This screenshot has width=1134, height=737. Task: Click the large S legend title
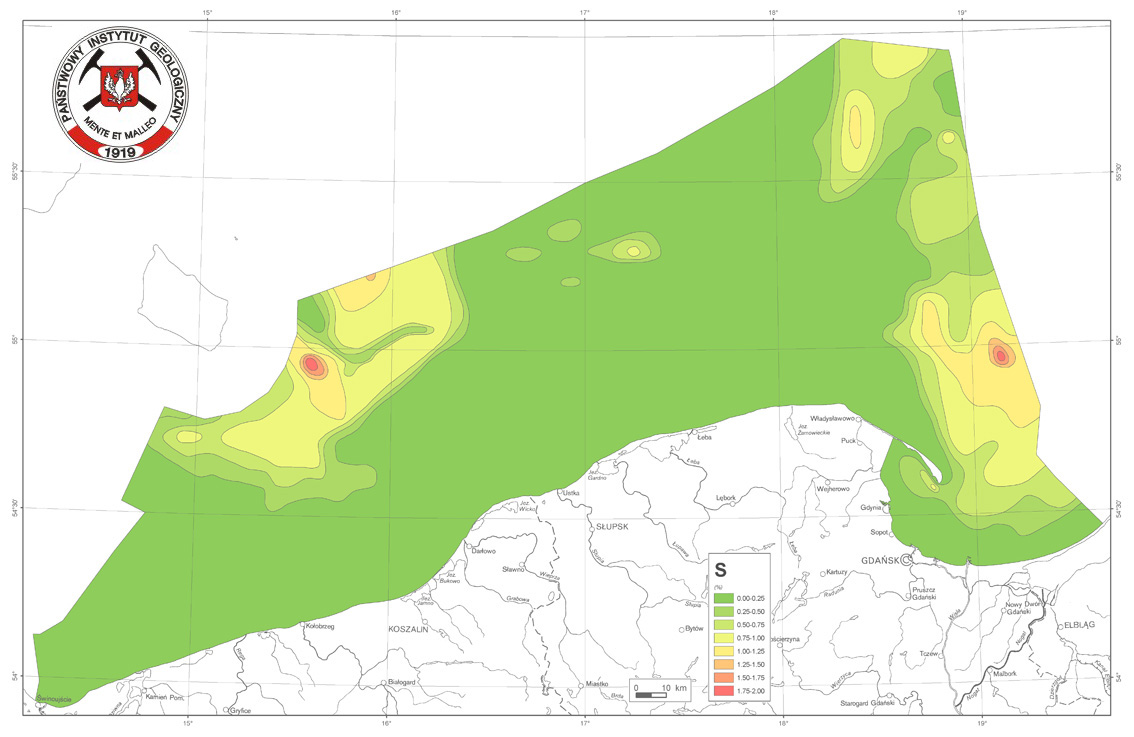click(720, 568)
